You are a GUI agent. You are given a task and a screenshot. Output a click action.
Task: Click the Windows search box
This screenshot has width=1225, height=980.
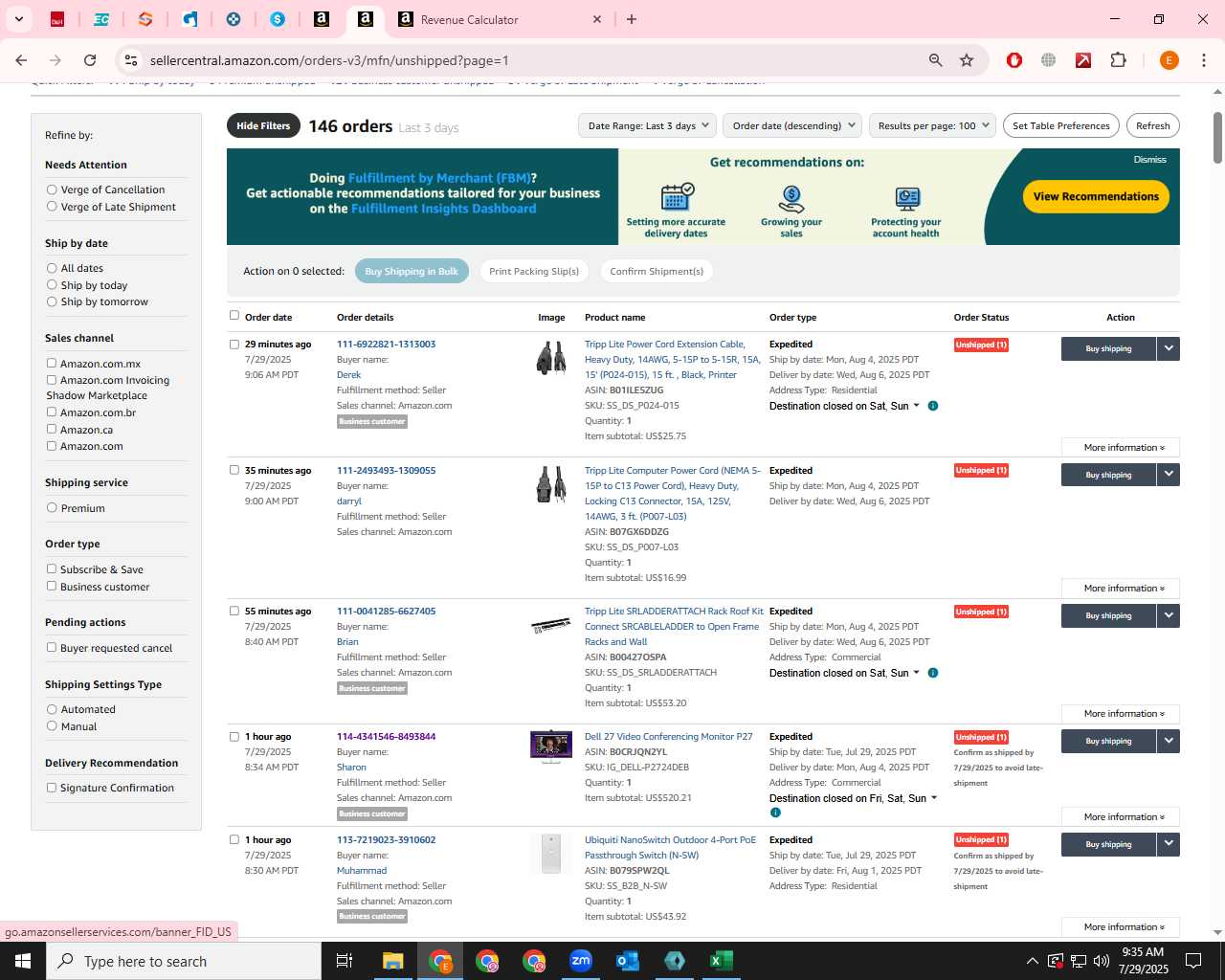pos(184,961)
